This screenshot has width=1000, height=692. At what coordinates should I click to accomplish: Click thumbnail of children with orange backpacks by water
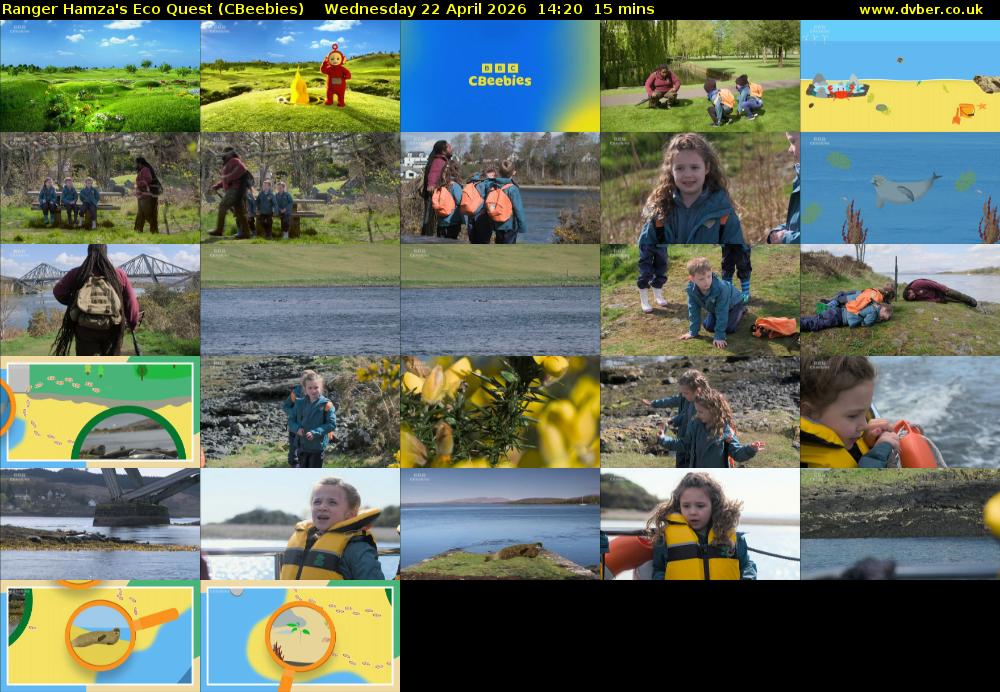[x=500, y=188]
